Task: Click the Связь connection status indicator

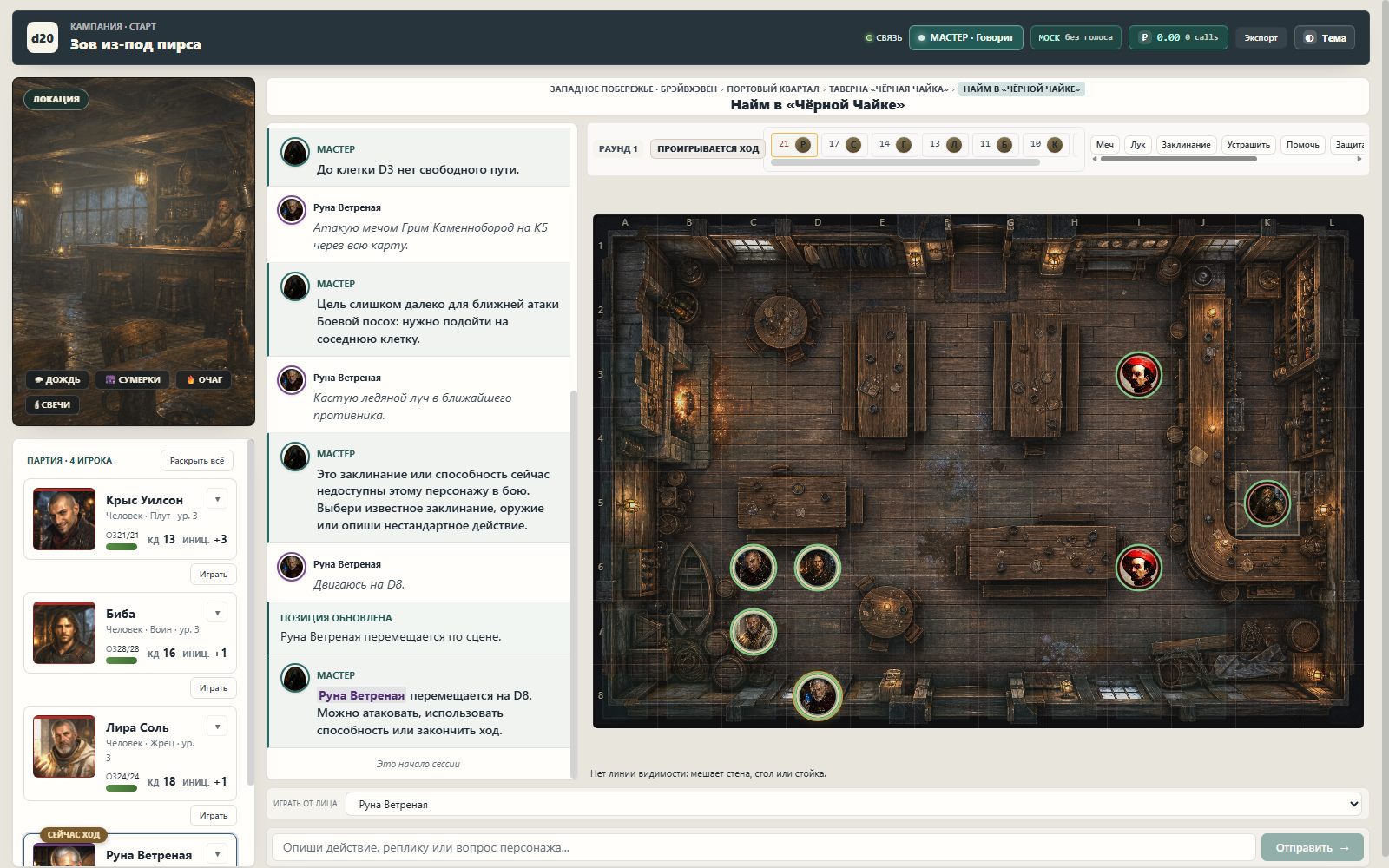Action: (x=884, y=37)
